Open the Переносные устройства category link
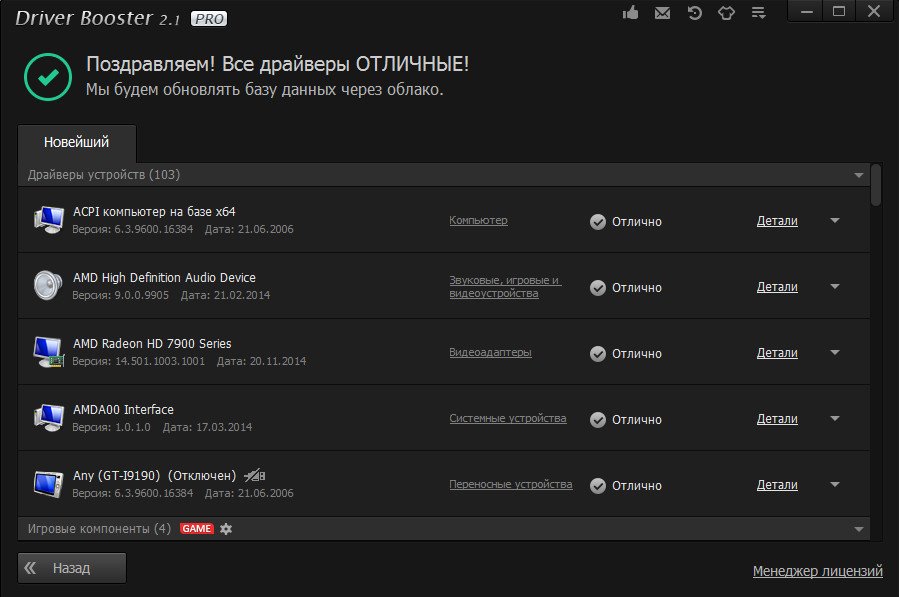This screenshot has height=597, width=899. (511, 484)
